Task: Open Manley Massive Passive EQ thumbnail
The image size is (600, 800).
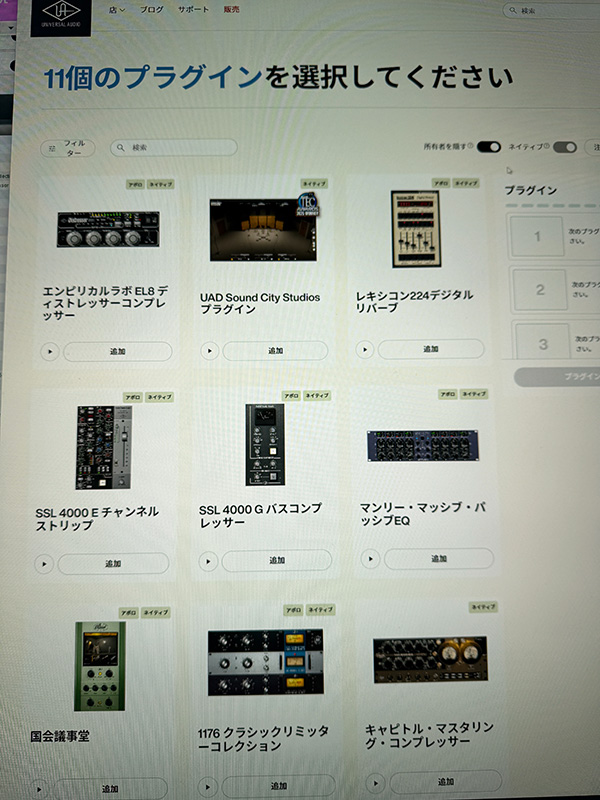Action: (422, 445)
